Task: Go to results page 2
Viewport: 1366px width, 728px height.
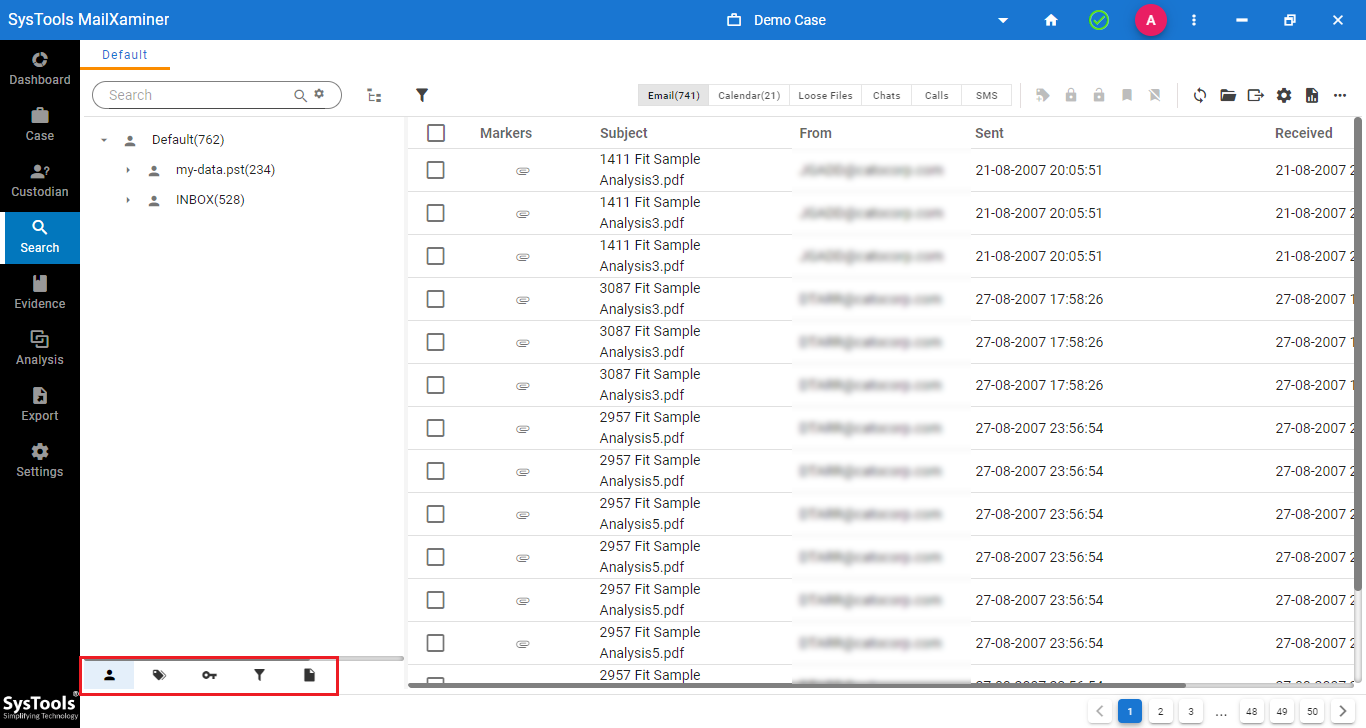Action: [x=1160, y=712]
